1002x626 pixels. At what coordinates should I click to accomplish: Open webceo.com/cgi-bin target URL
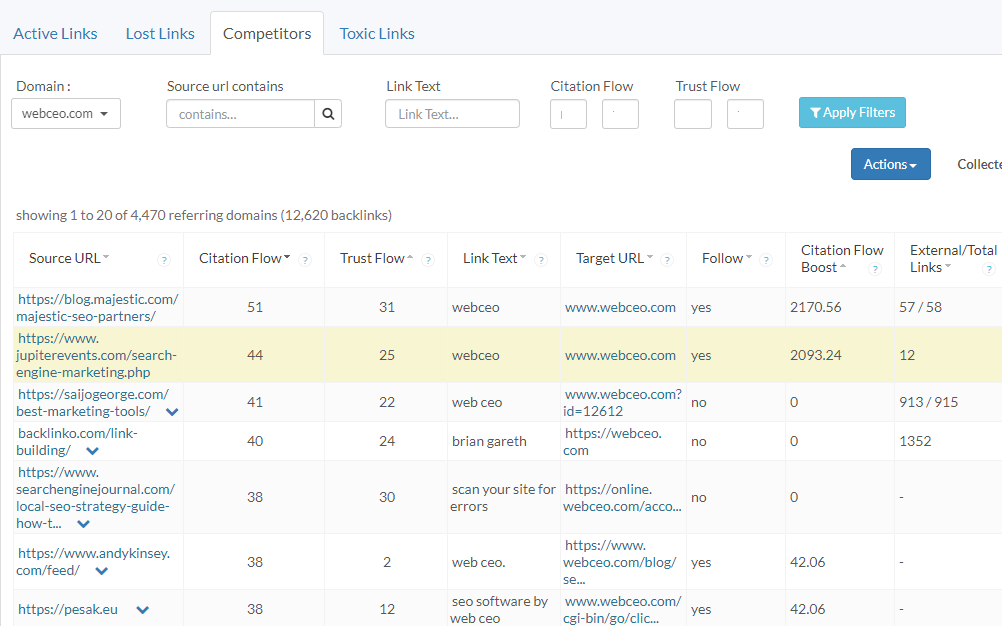pyautogui.click(x=622, y=609)
